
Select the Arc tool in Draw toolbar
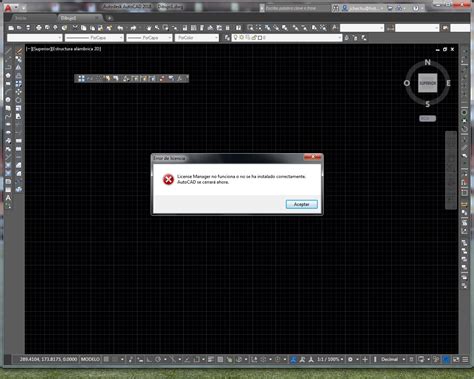(x=8, y=92)
